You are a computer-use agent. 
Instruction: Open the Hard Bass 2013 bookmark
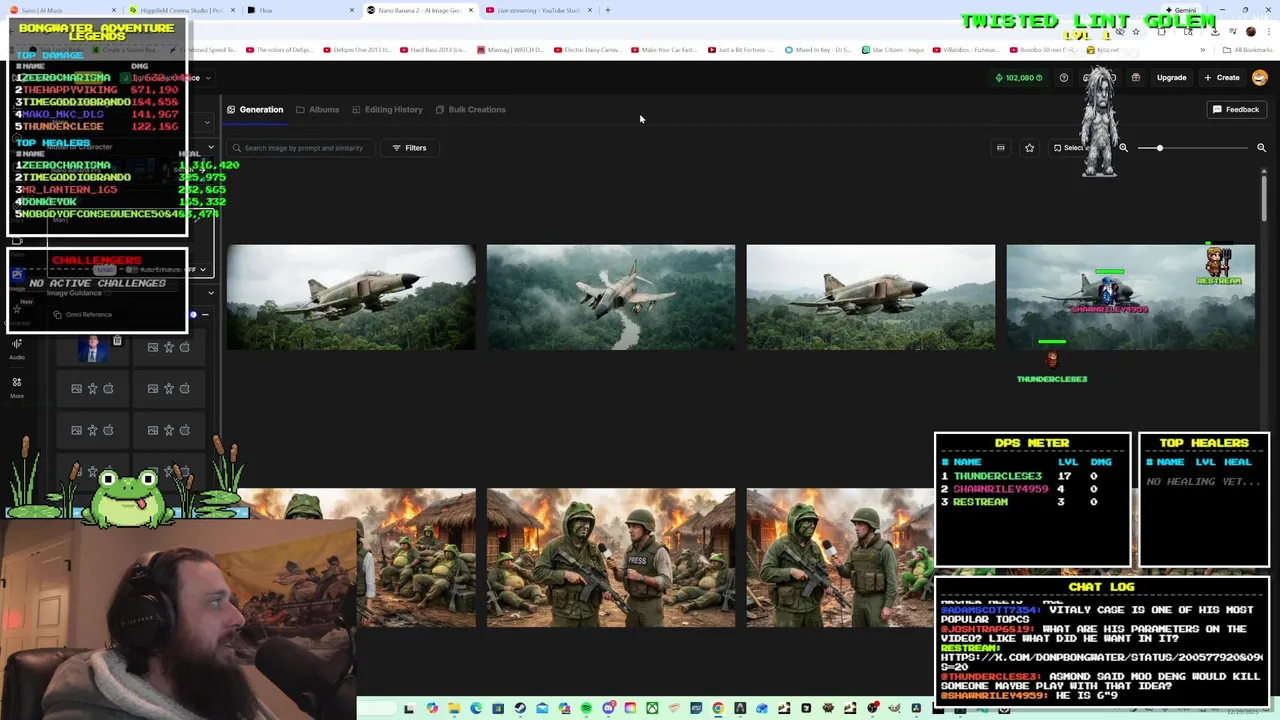point(433,49)
